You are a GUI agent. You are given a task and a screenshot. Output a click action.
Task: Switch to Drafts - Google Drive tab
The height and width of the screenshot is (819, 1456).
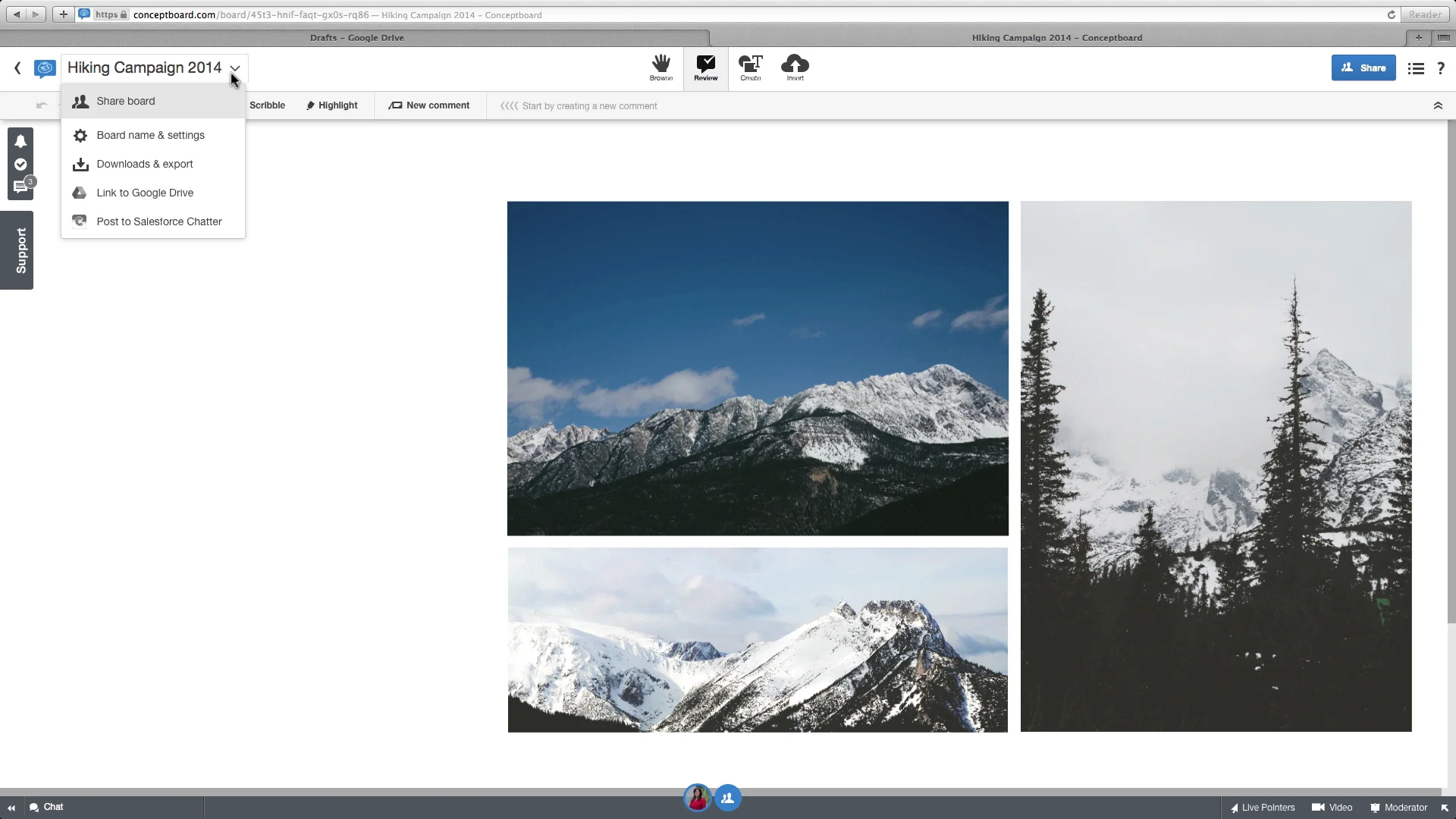click(356, 37)
